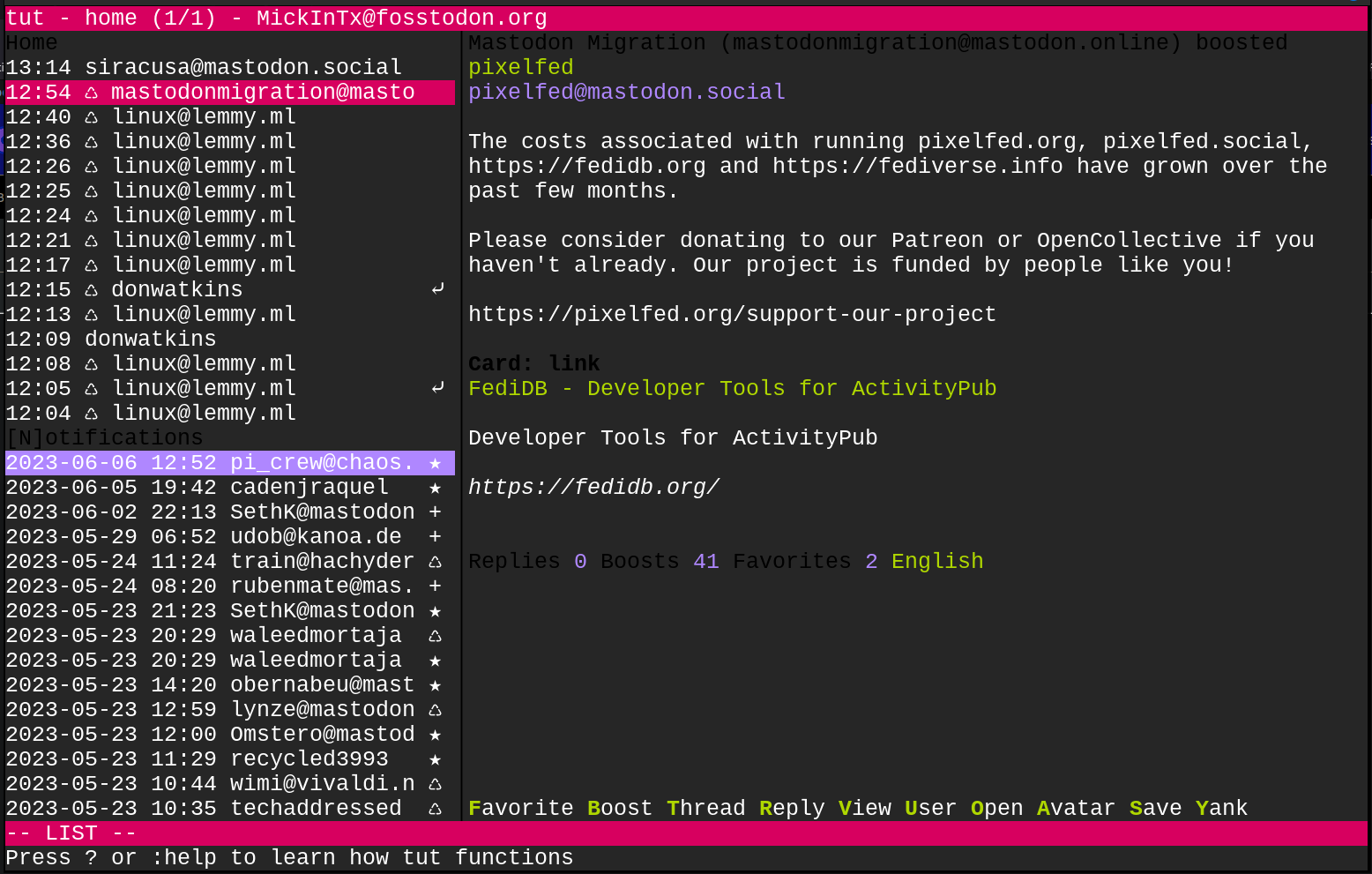Select 12:09 donwatkins toot row
The image size is (1372, 874).
coord(230,340)
